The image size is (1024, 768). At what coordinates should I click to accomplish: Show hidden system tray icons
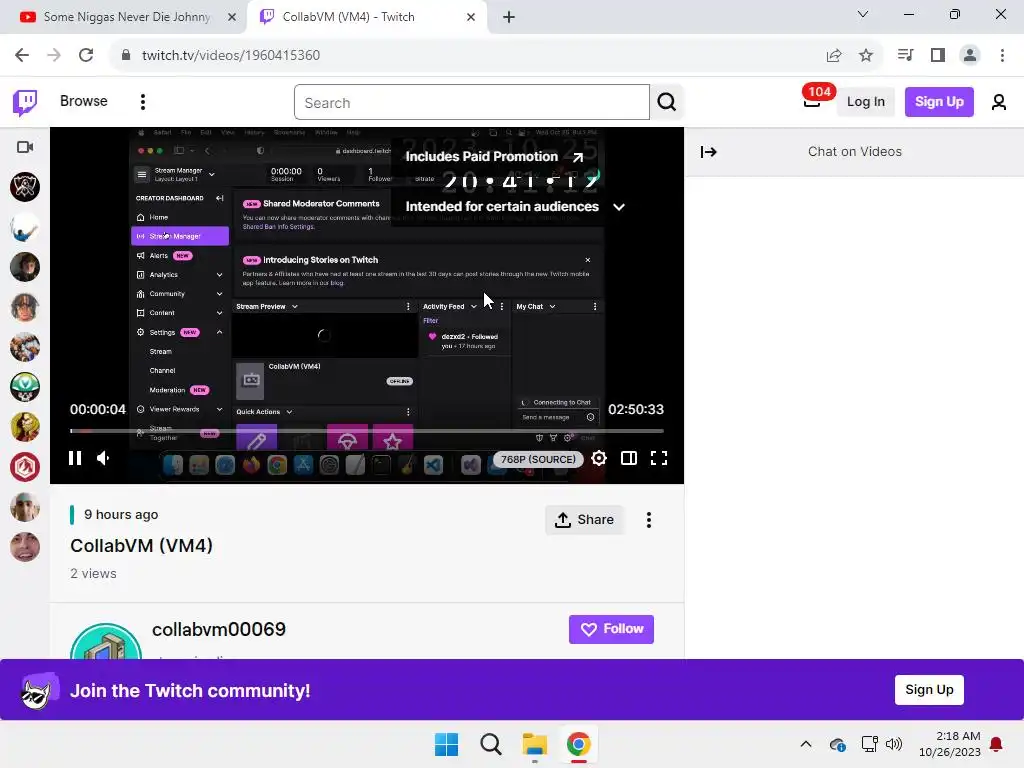point(806,744)
